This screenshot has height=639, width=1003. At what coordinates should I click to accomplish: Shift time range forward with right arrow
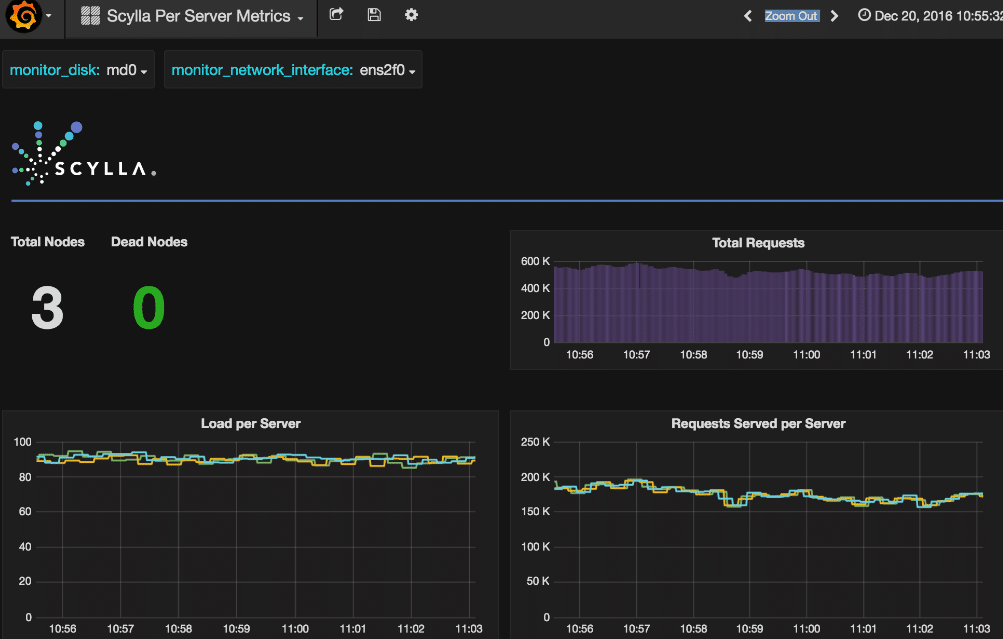coord(835,16)
